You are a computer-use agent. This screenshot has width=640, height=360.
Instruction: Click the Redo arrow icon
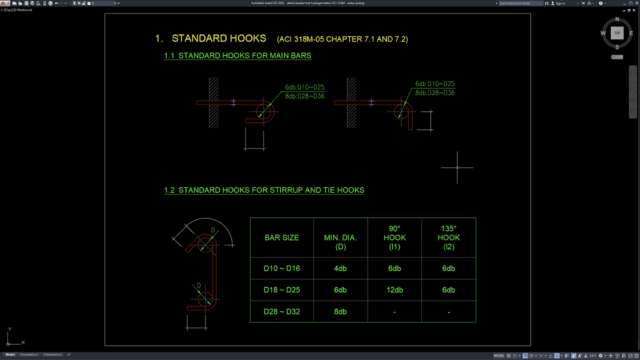66,3
